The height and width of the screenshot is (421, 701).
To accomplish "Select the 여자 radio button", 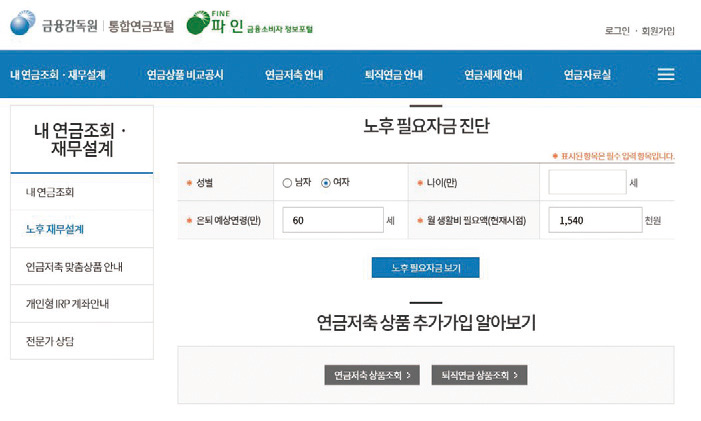I will coord(325,183).
